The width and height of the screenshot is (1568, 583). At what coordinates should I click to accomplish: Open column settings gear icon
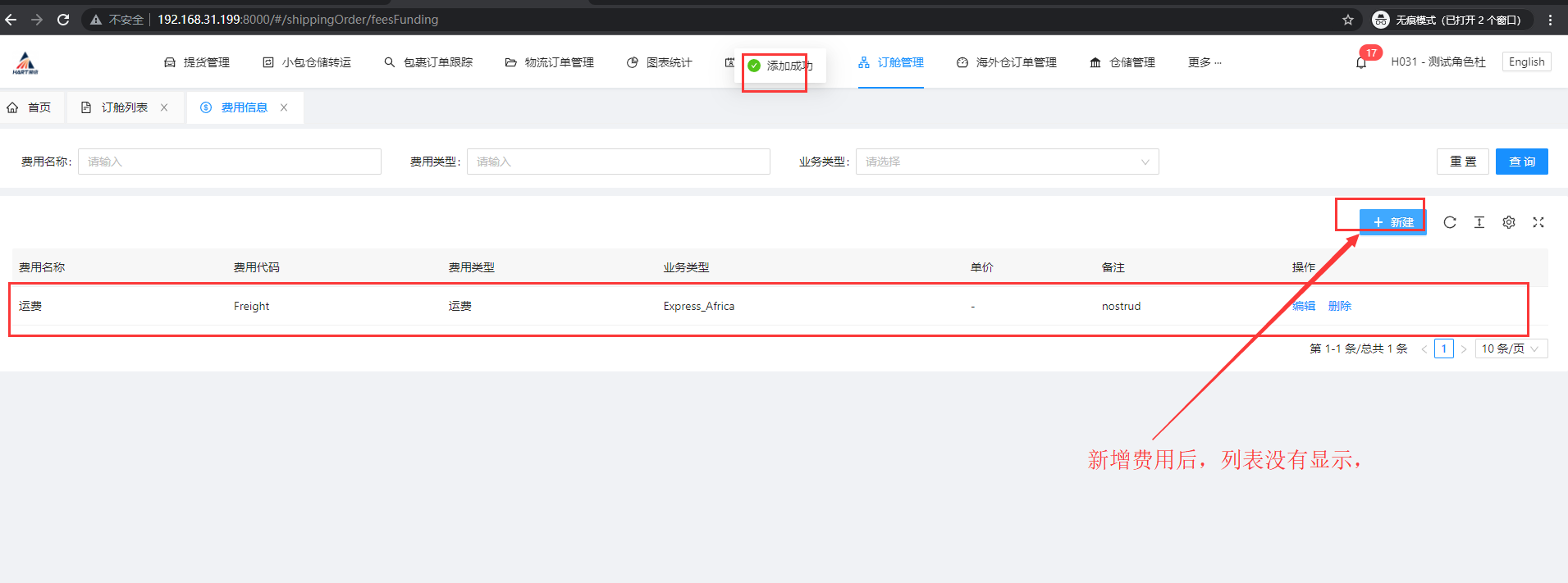pos(1509,222)
